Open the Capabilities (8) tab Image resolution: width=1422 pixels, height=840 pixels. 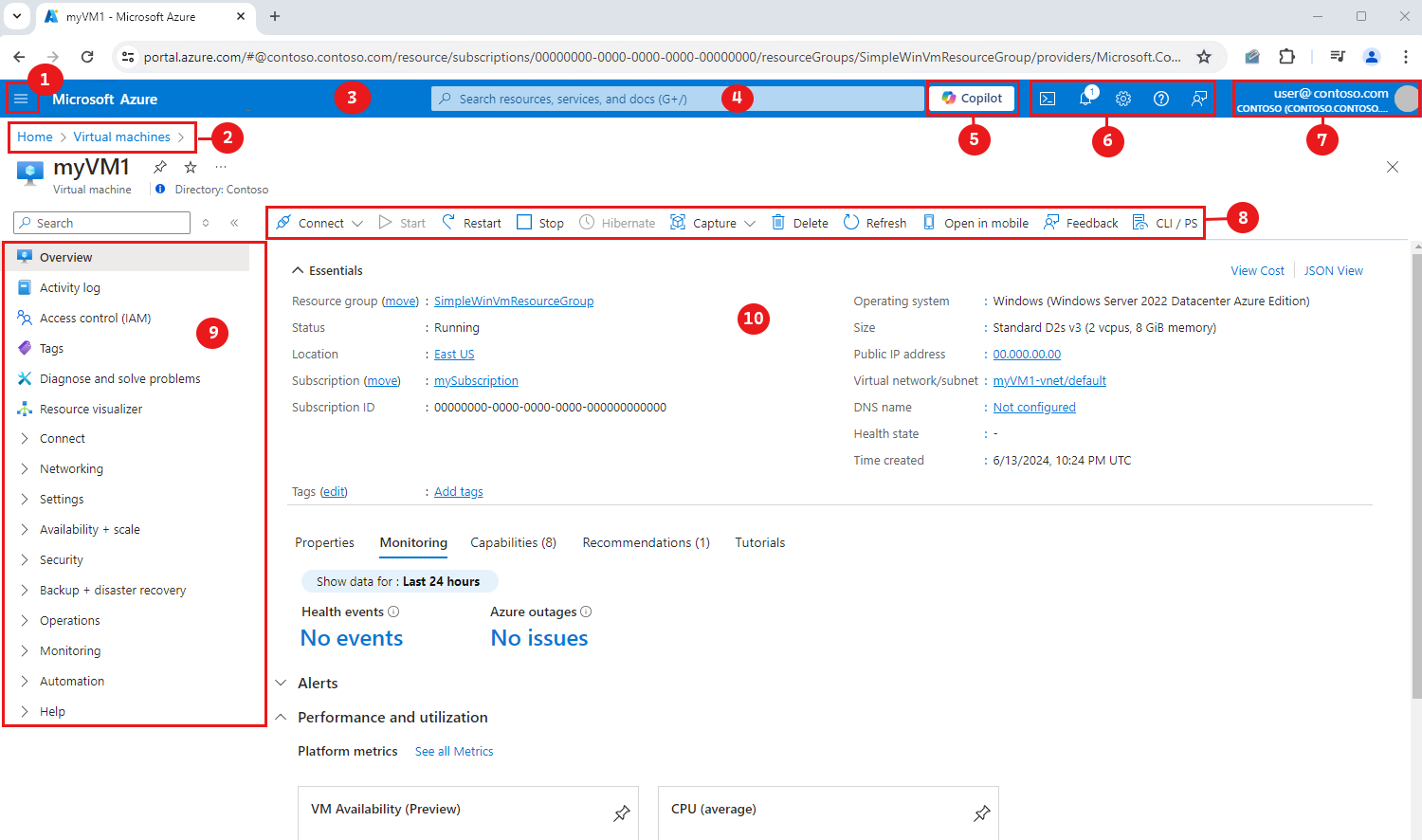(513, 542)
